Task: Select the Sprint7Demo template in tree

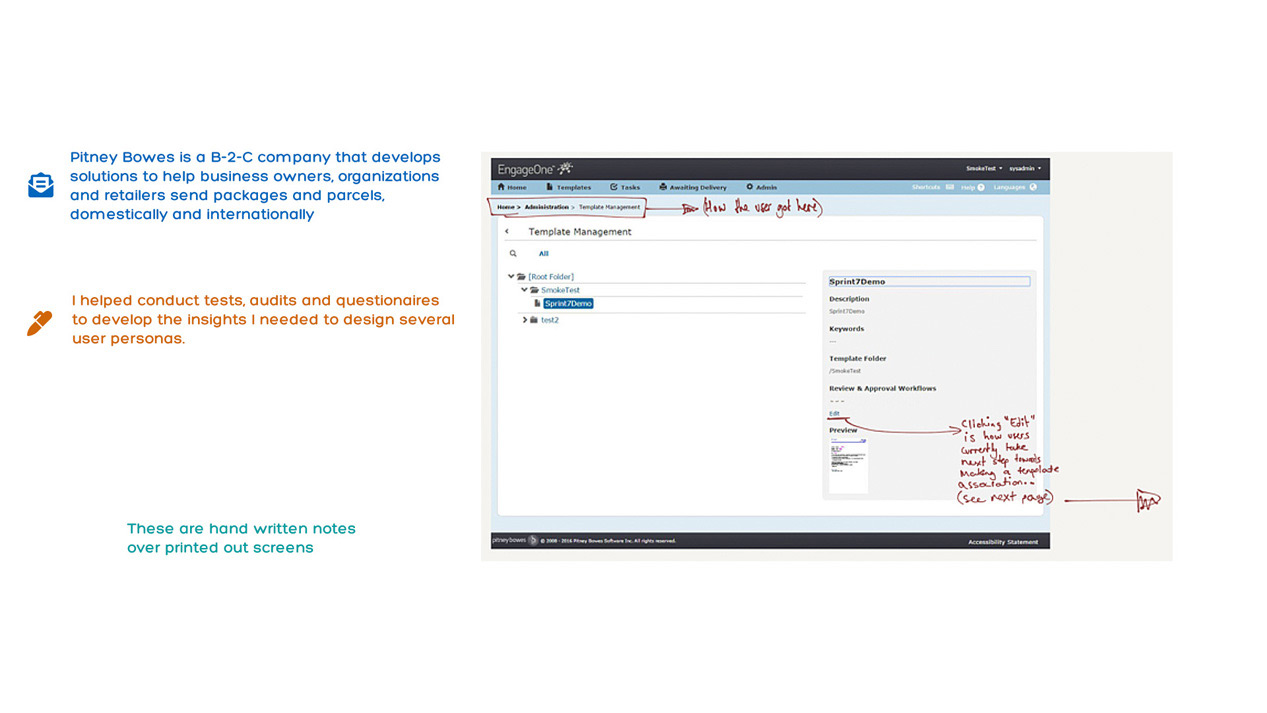Action: tap(567, 304)
